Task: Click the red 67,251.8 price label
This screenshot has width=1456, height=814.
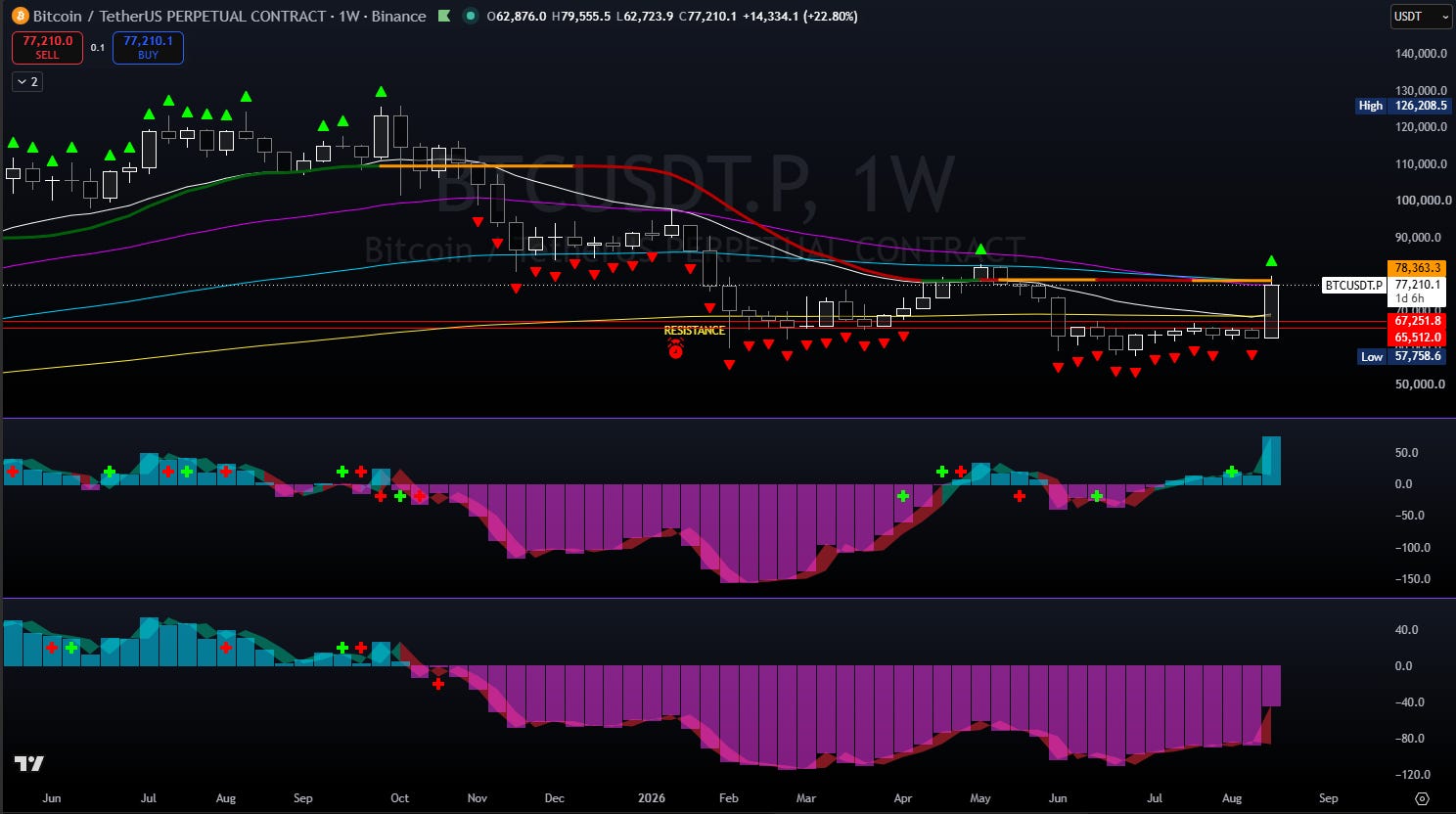Action: coord(1418,321)
